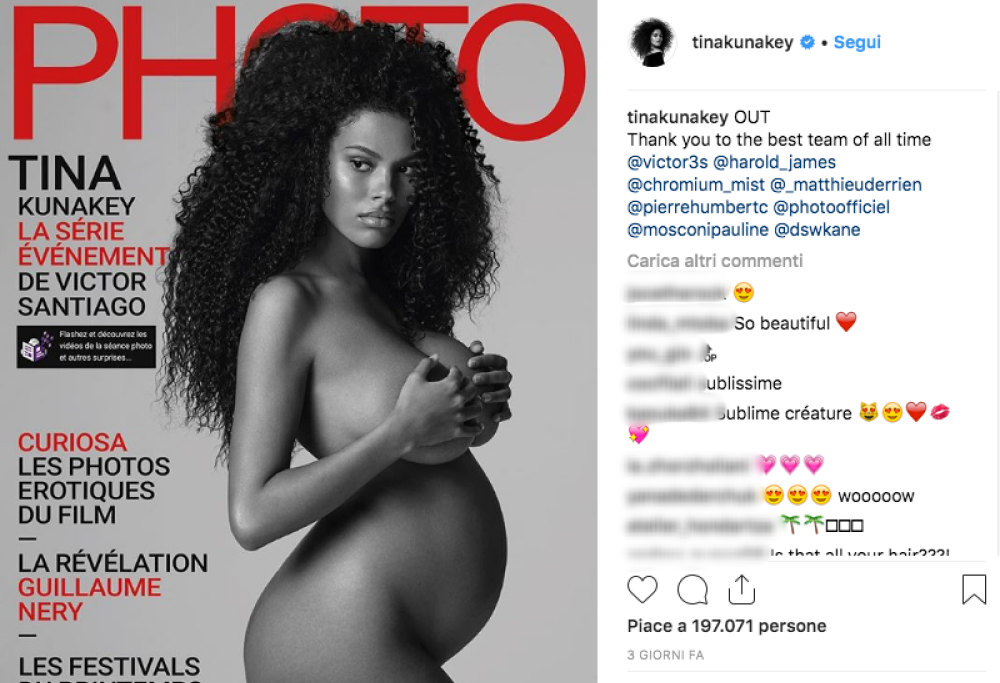Screen dimensions: 1000x683
Task: Open the 3 GIORNI FA timestamp
Action: click(x=665, y=655)
